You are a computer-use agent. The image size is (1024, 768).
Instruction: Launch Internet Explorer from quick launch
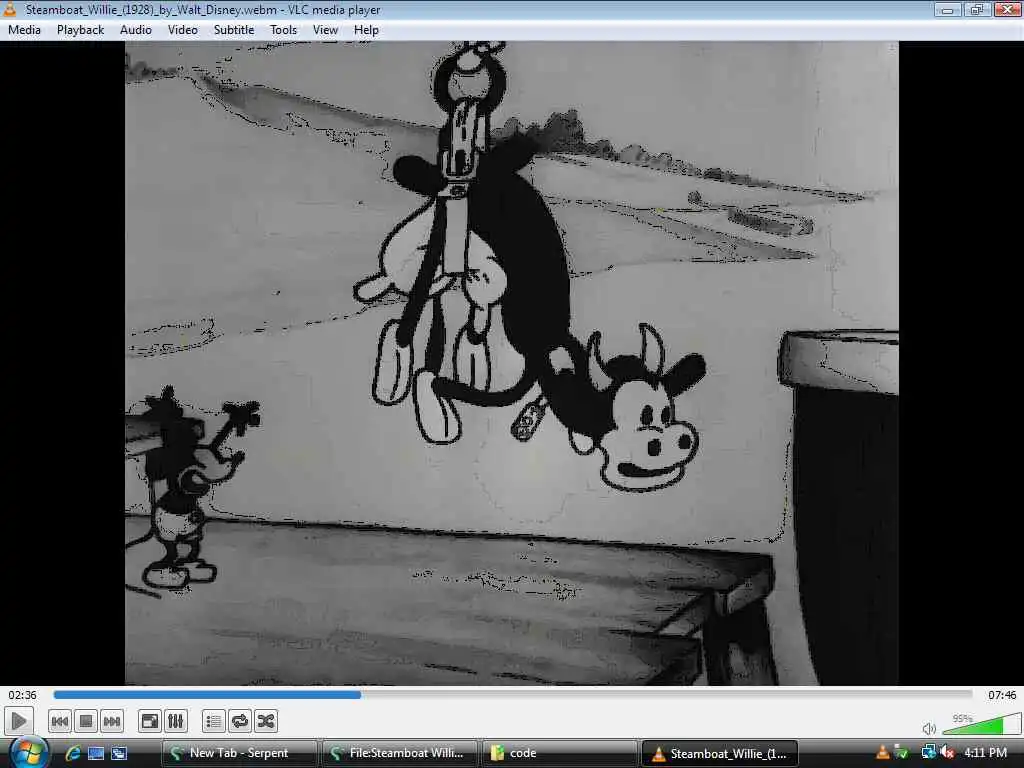click(72, 753)
